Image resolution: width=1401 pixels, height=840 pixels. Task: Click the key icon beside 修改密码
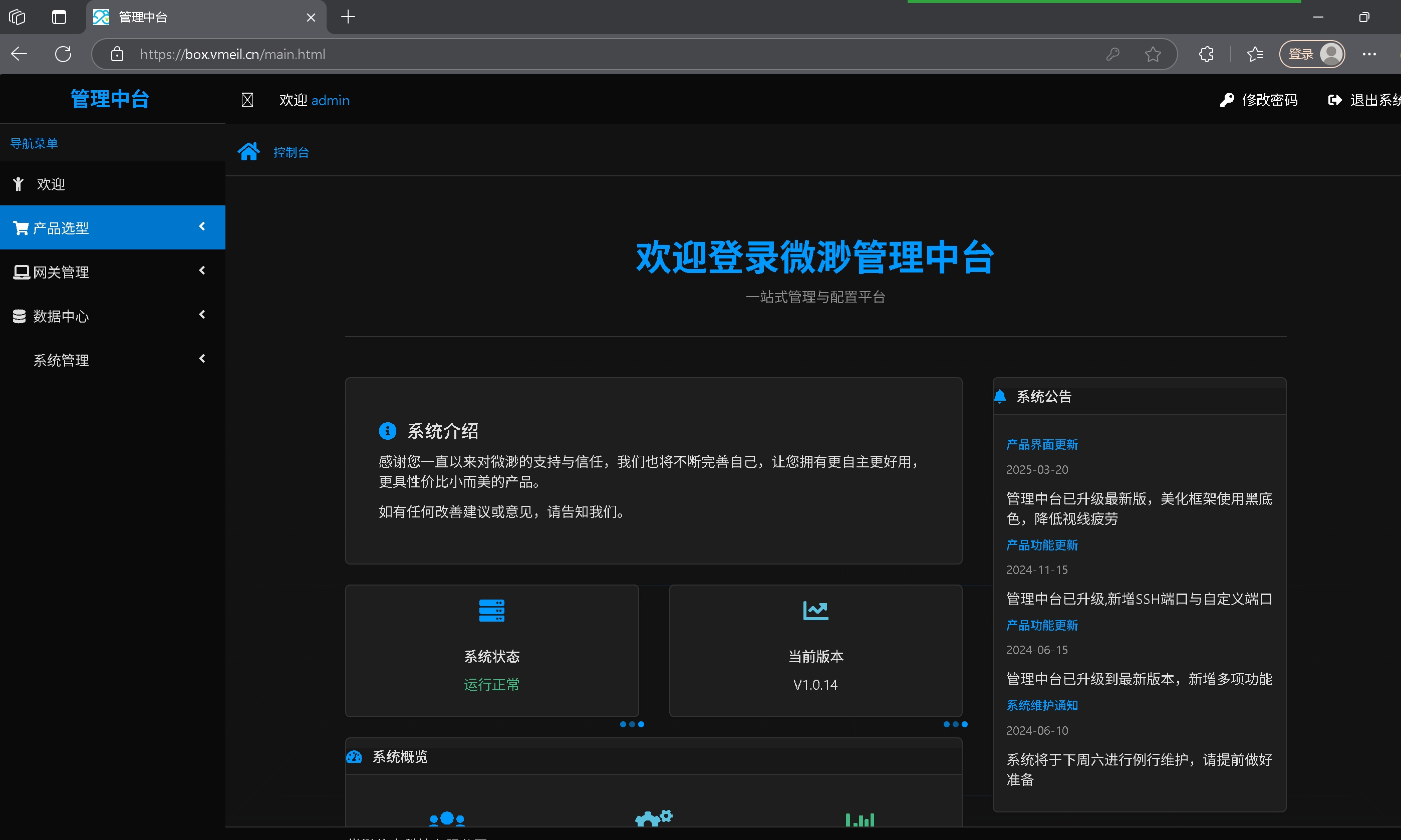coord(1226,100)
